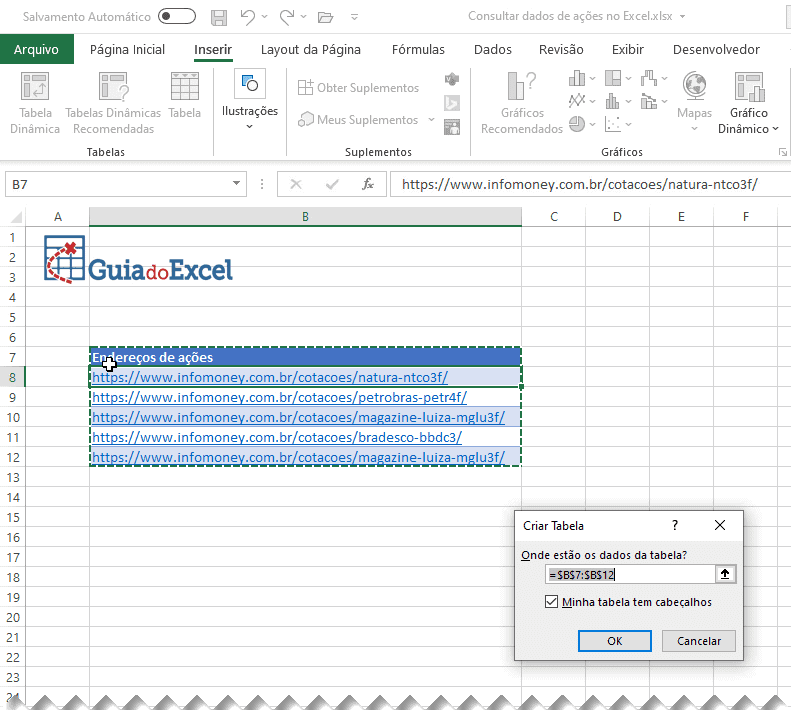Click the Bing Maps add-in icon
The width and height of the screenshot is (791, 710).
pos(452,103)
